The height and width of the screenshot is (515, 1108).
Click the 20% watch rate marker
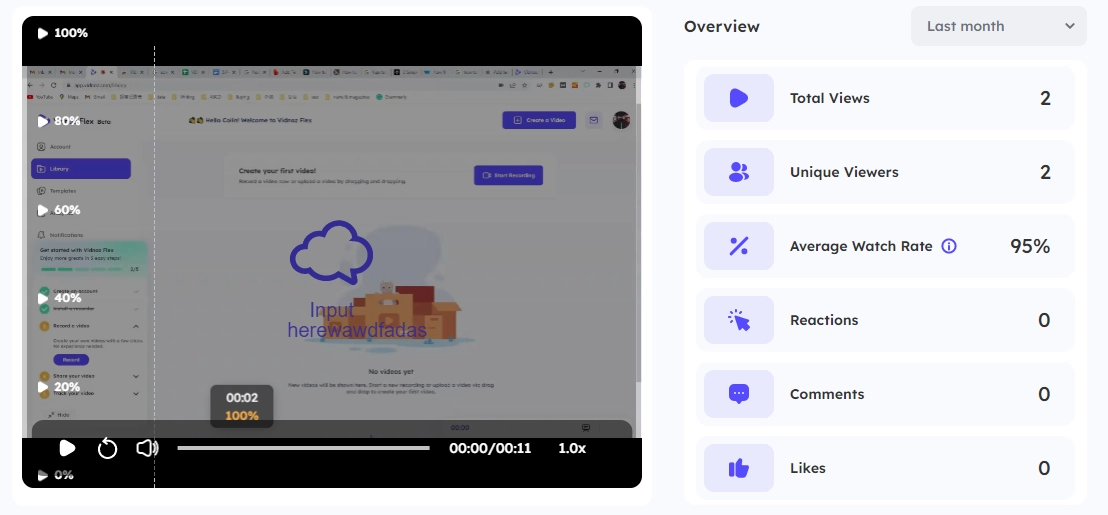point(59,387)
